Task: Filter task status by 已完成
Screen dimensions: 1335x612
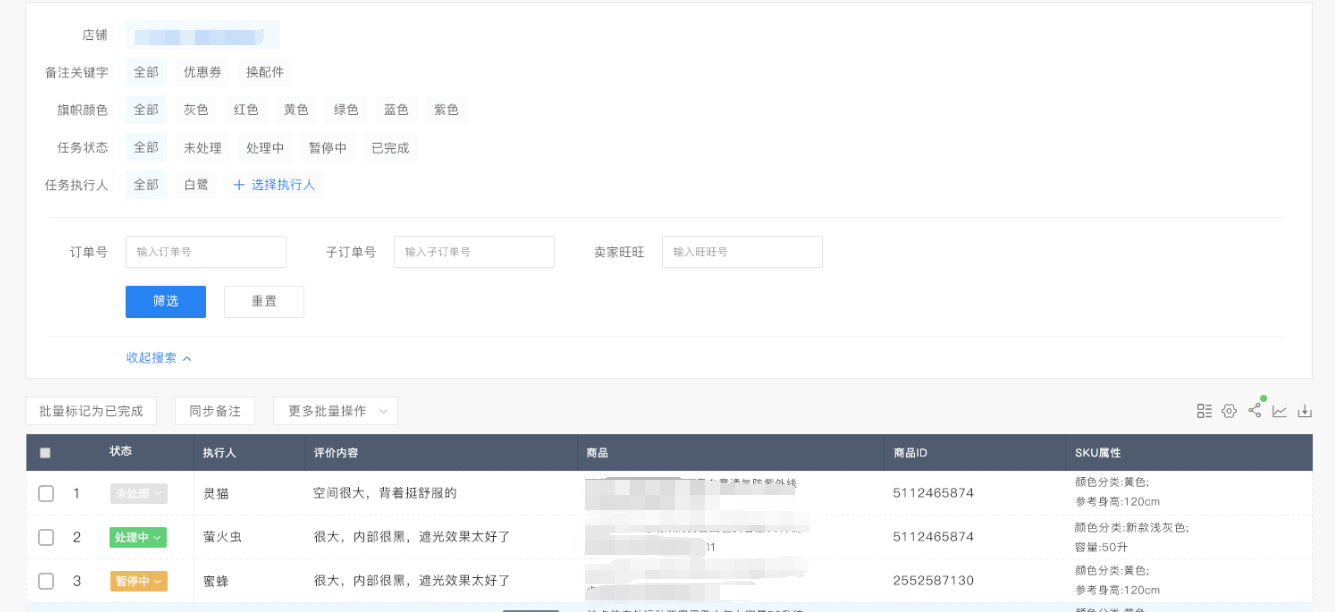Action: coord(390,148)
